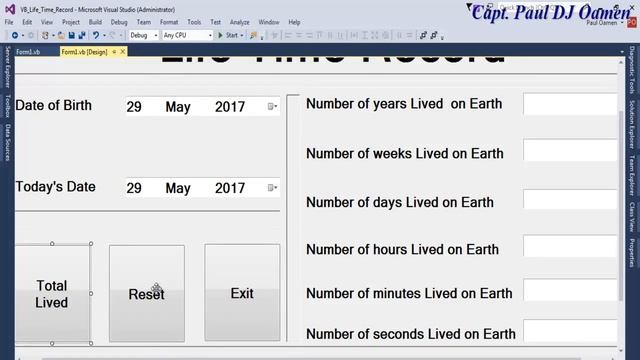Open the Analyze menu
640x360 pixels.
[x=240, y=22]
